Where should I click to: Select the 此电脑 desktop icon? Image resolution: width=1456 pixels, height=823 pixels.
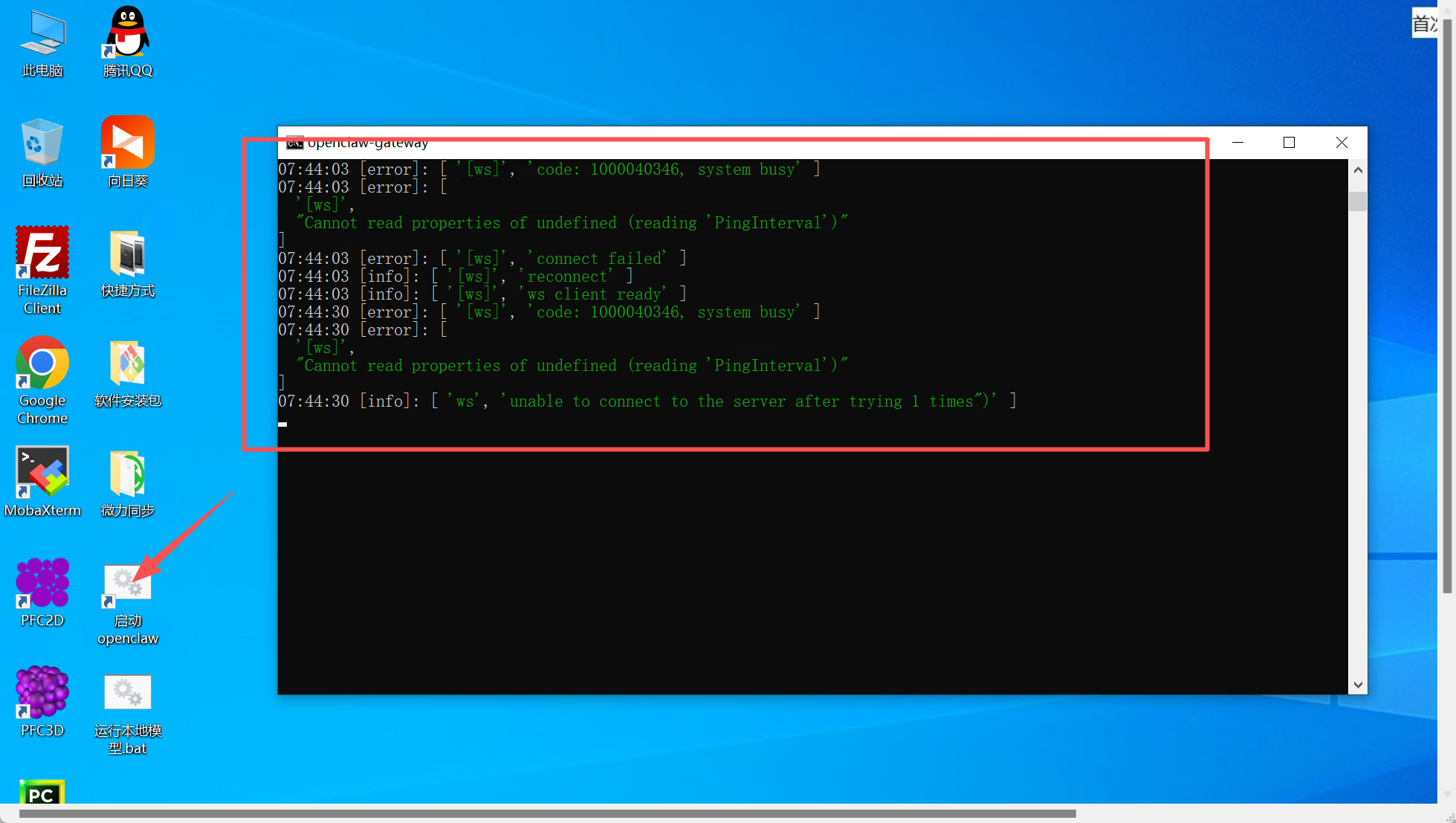42,35
